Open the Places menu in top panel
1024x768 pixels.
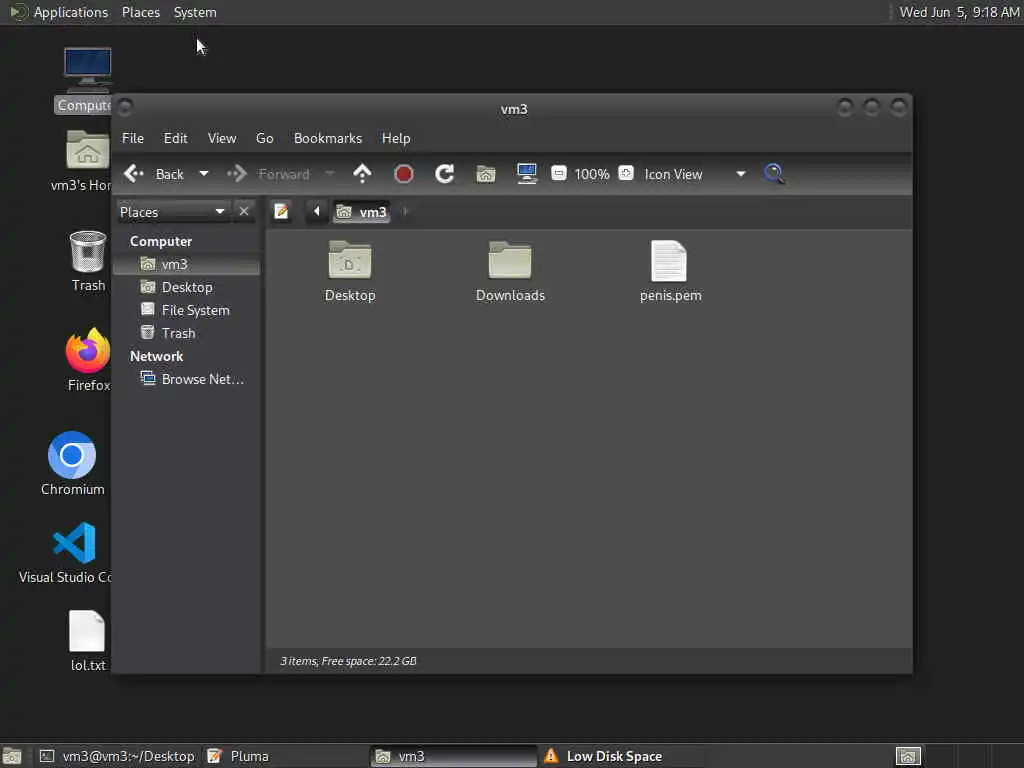140,12
